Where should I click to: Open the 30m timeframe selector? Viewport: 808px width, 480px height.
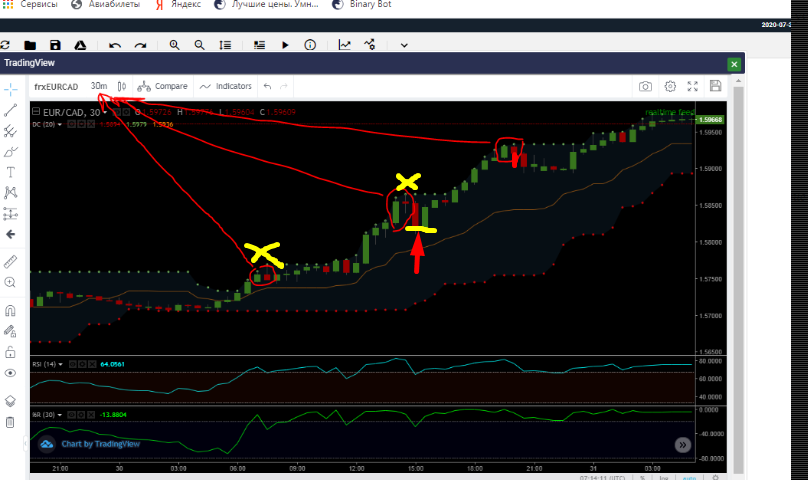[x=98, y=86]
